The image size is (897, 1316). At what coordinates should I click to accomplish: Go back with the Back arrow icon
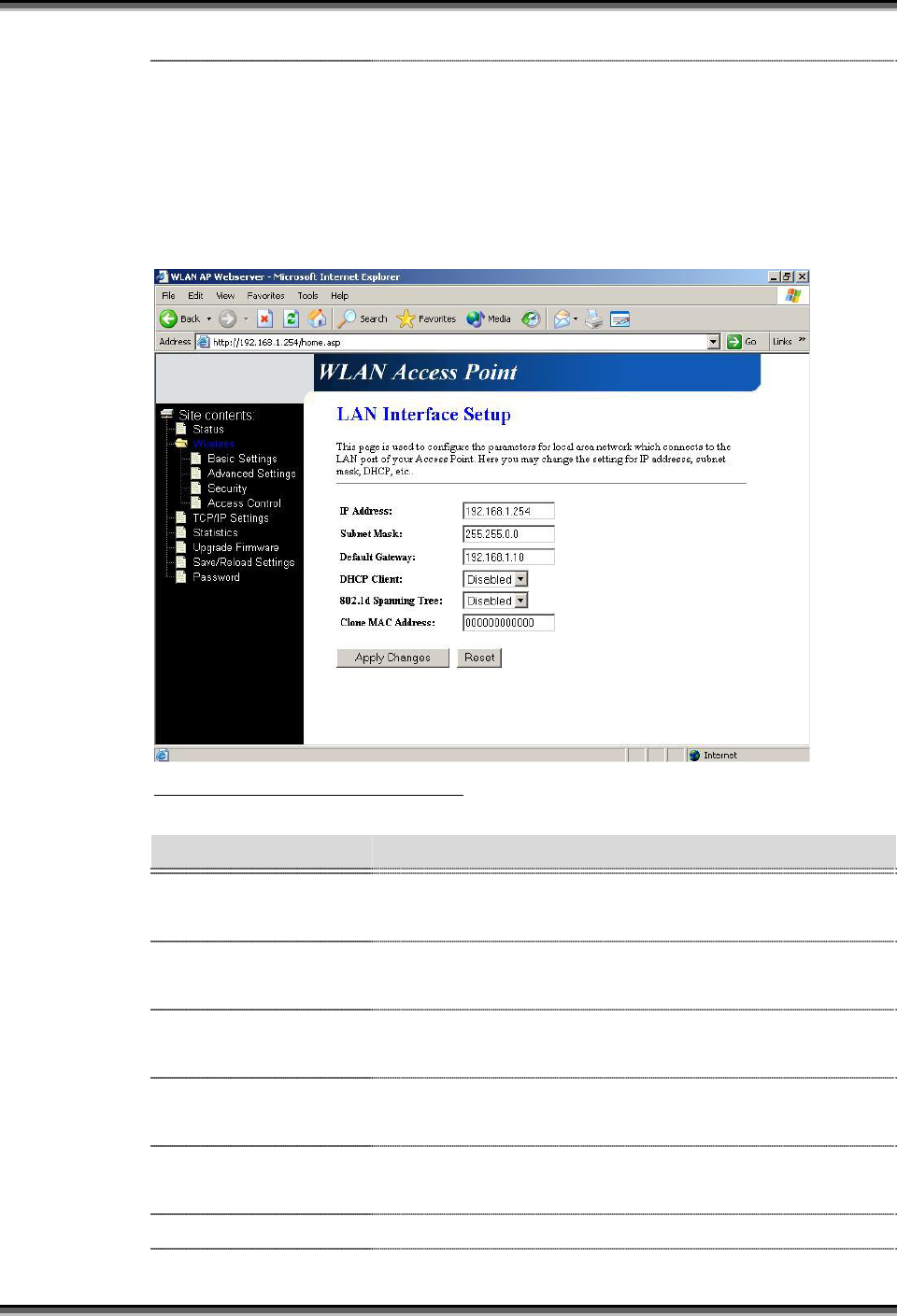169,318
